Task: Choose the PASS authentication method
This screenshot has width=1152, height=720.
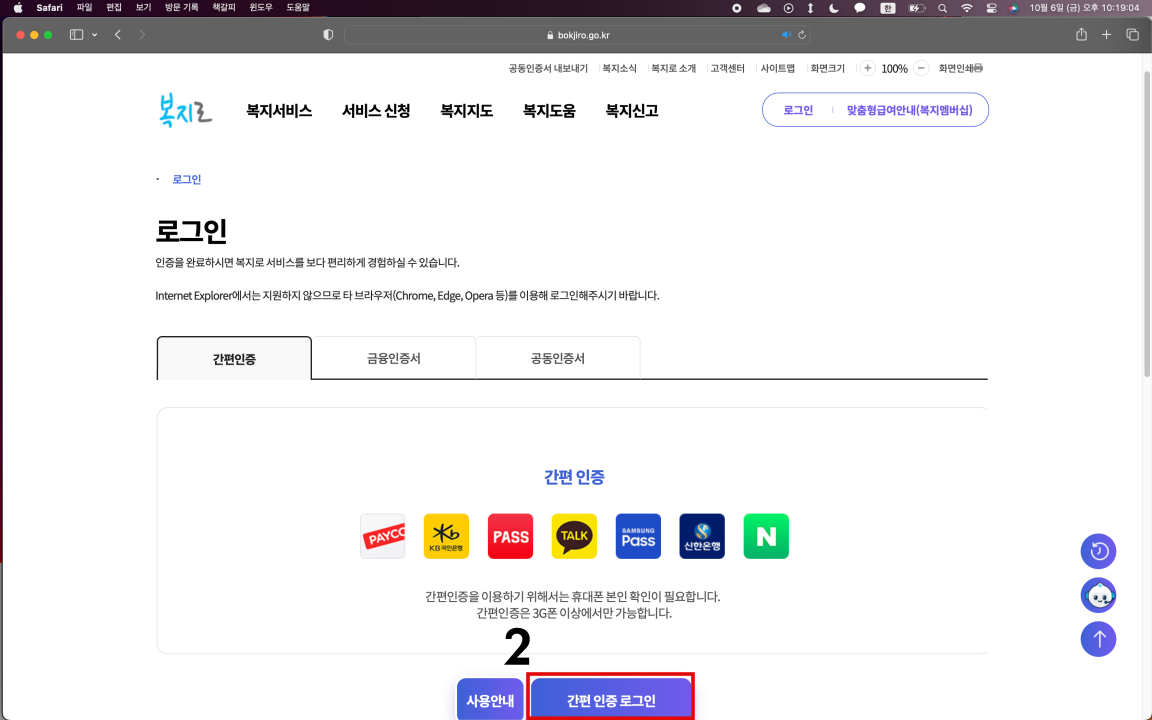Action: click(x=510, y=536)
